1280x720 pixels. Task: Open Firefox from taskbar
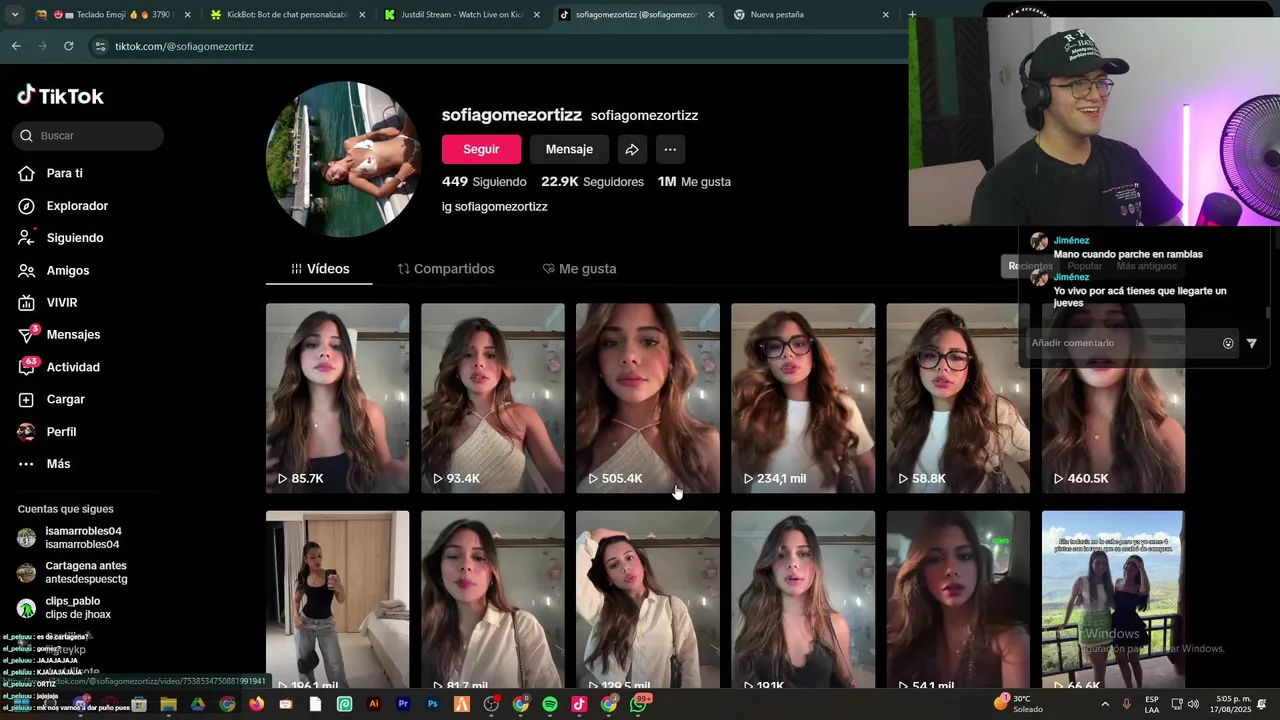point(256,704)
